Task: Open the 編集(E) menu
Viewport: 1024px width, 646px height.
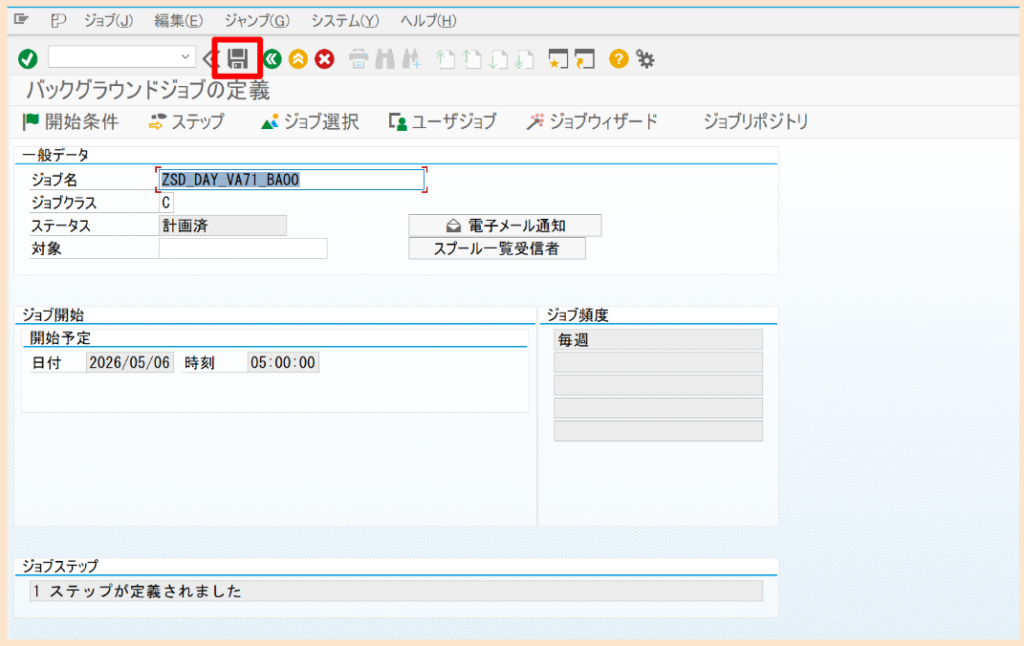Action: click(178, 21)
